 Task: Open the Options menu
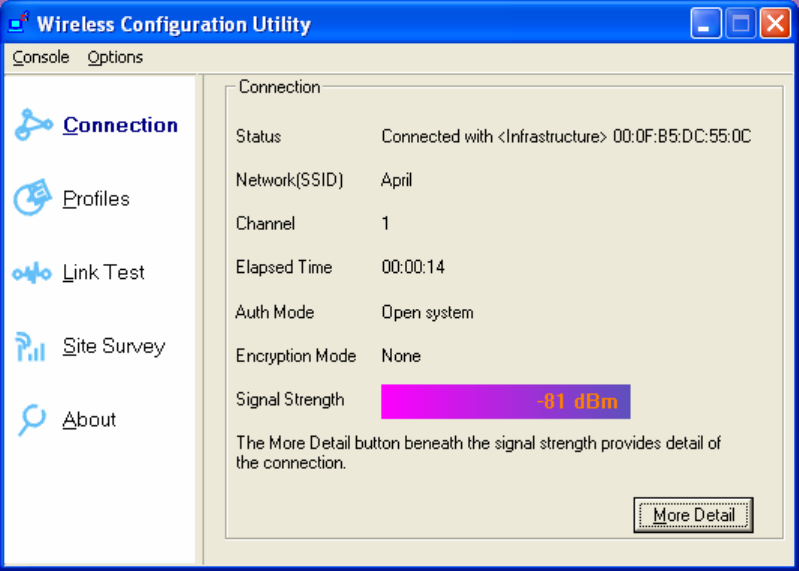pos(115,57)
